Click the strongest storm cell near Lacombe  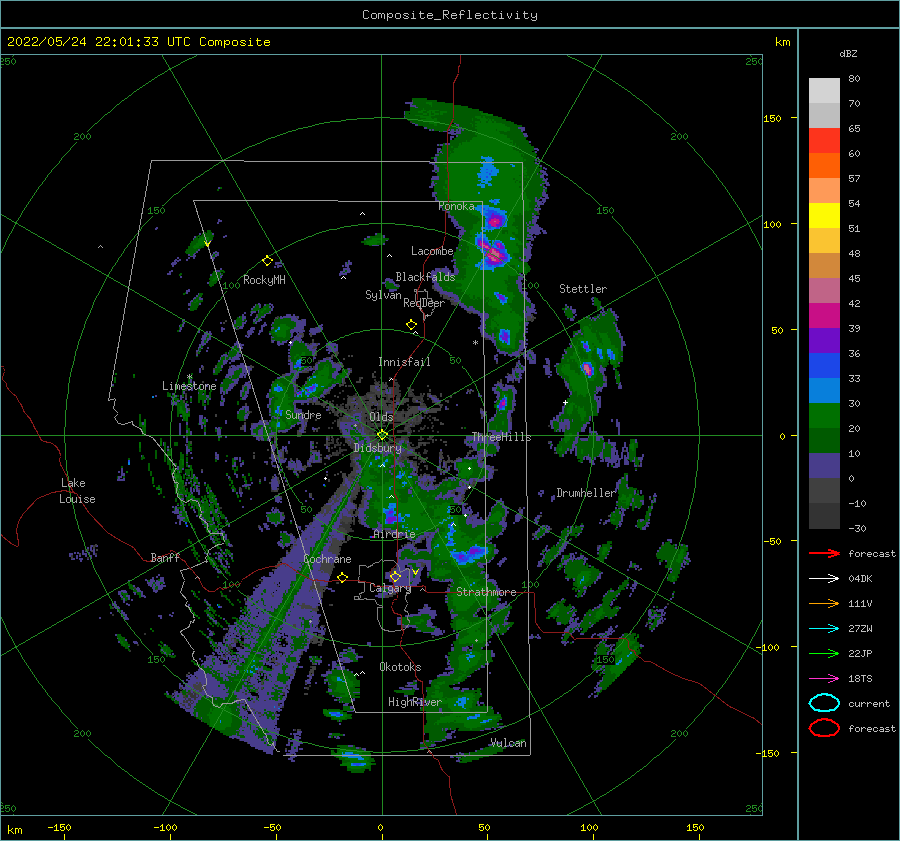[x=492, y=253]
